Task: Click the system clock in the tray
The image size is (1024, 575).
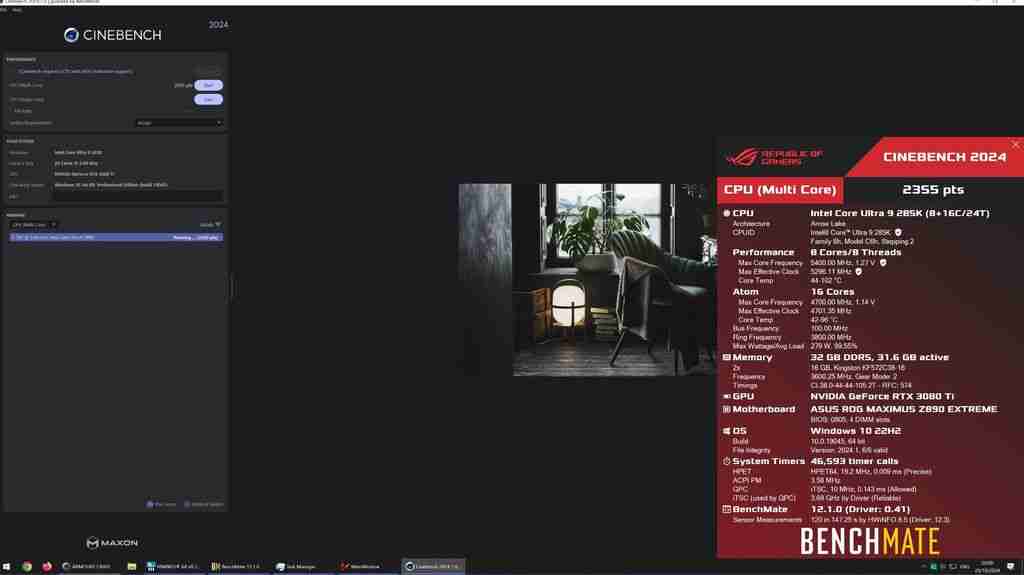Action: pyautogui.click(x=987, y=567)
